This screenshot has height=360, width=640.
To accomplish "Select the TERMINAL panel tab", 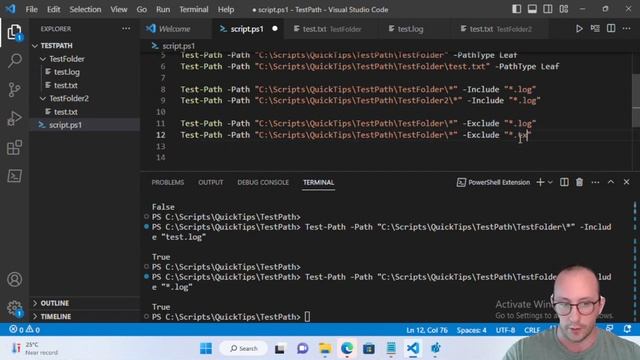I will 318,182.
